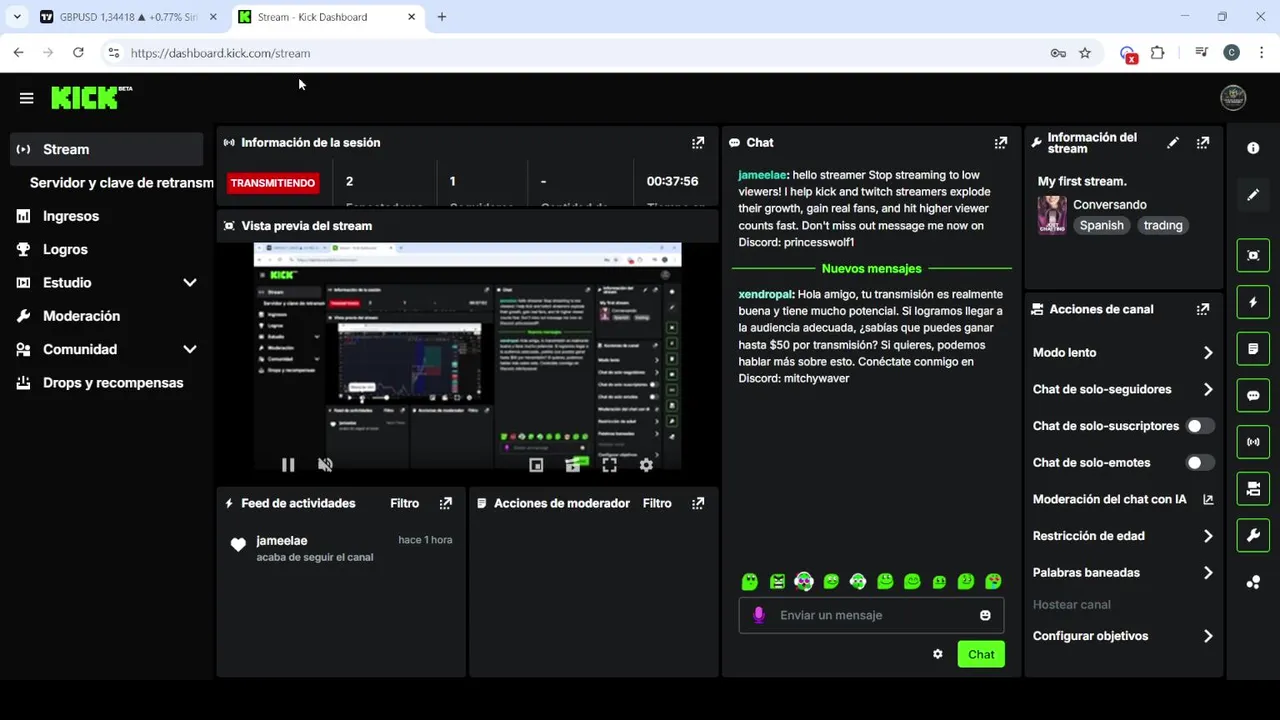Unmute the stream preview audio

tap(325, 465)
